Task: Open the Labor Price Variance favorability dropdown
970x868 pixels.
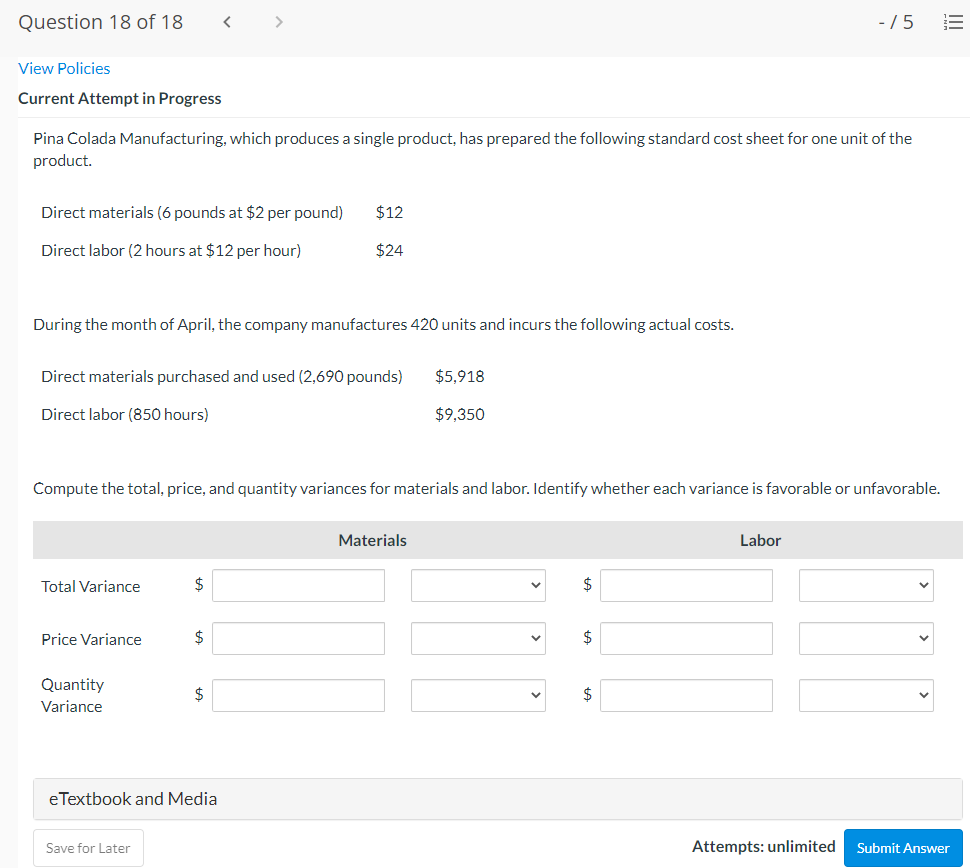Action: pyautogui.click(x=866, y=638)
